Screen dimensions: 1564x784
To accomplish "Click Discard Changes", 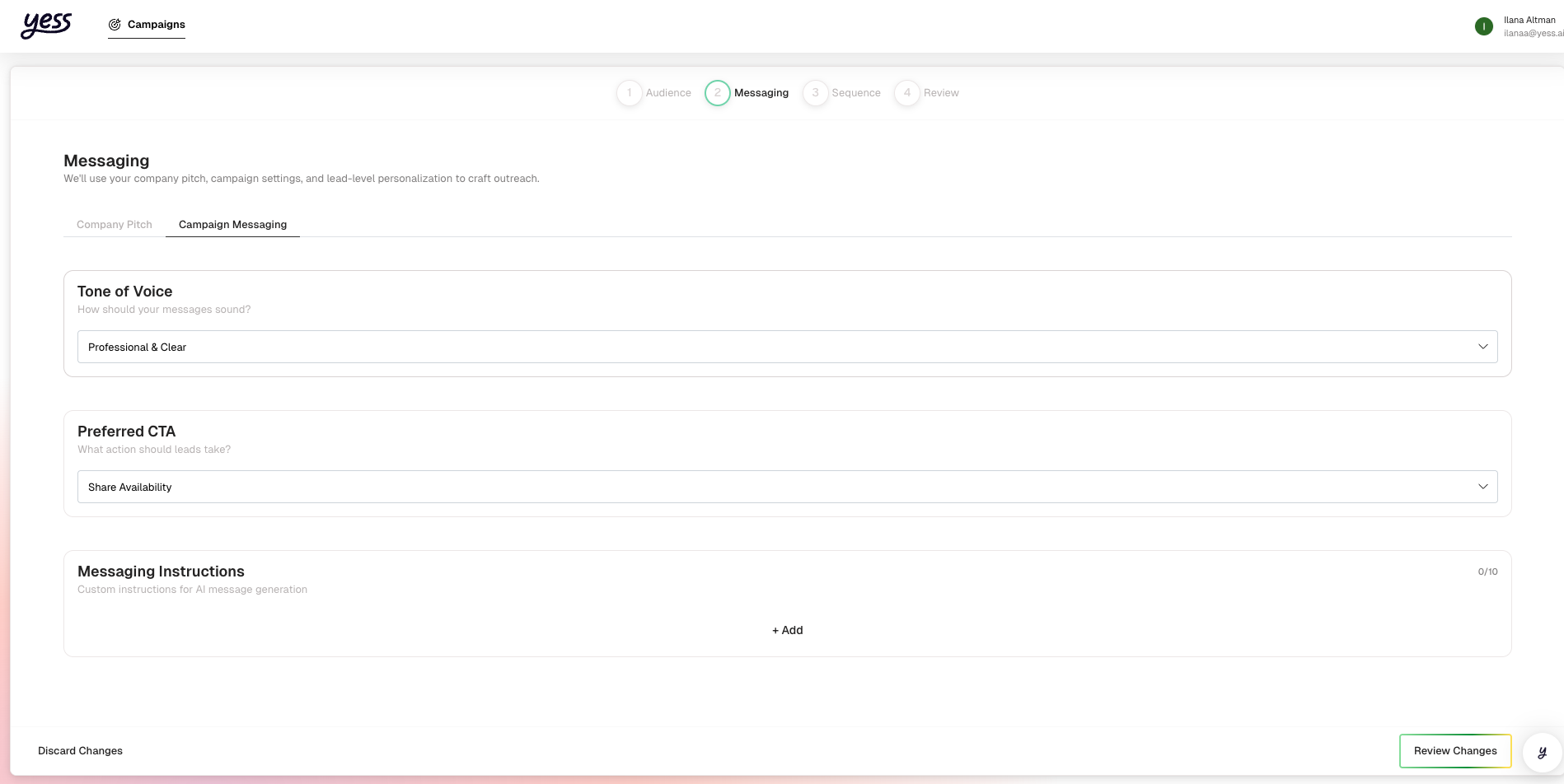I will tap(80, 751).
